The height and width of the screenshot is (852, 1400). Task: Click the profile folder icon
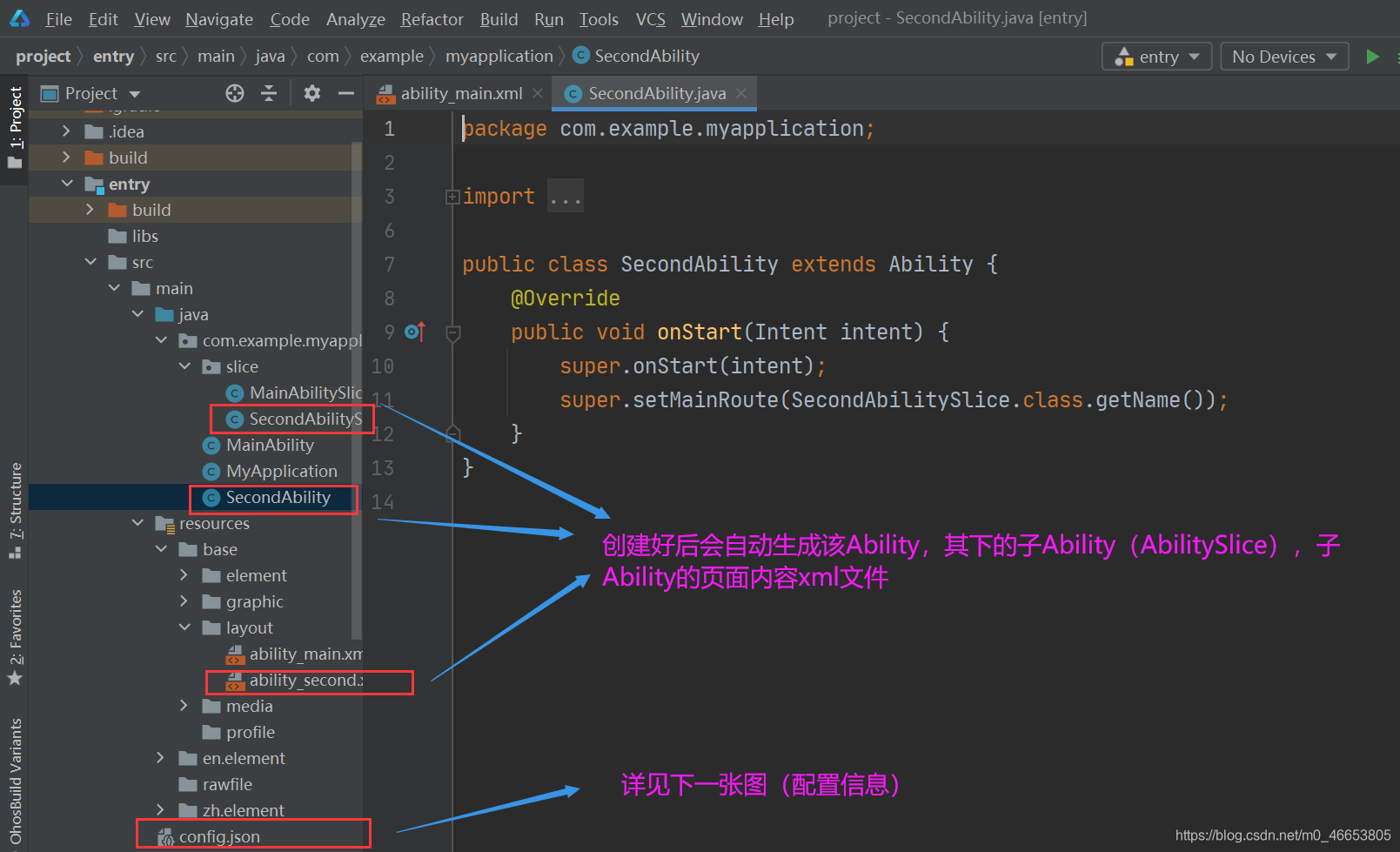tap(211, 732)
